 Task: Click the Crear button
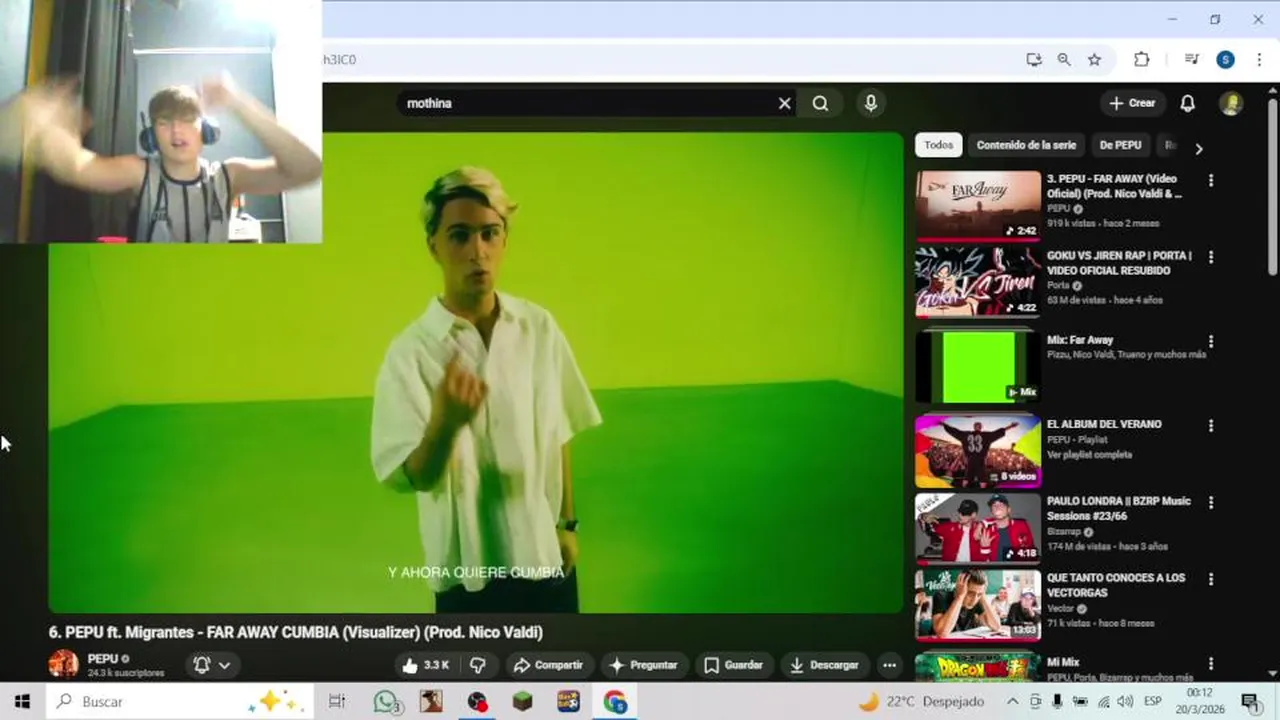coord(1132,103)
